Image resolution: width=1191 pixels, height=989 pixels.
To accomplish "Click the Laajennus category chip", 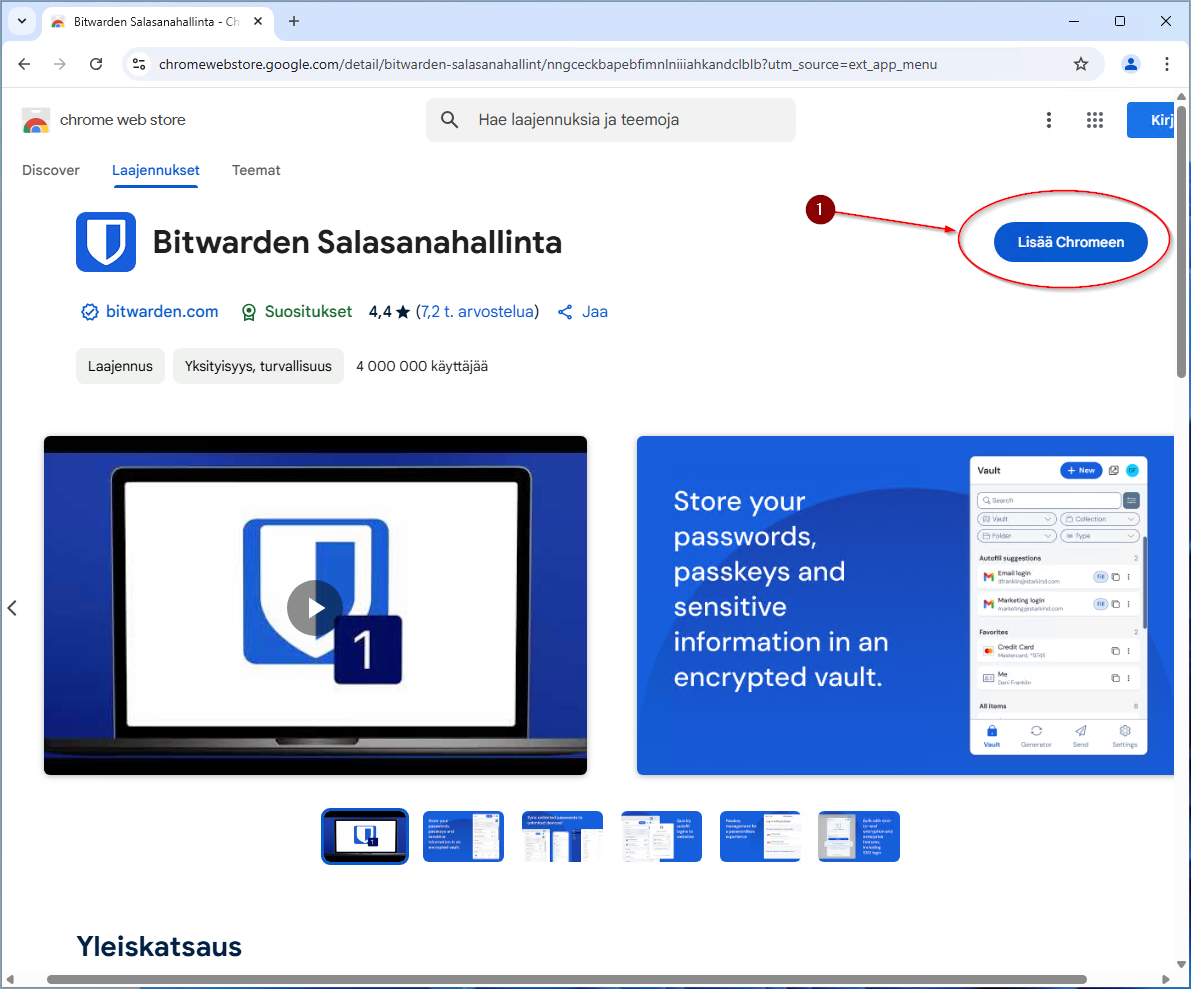I will tap(120, 366).
